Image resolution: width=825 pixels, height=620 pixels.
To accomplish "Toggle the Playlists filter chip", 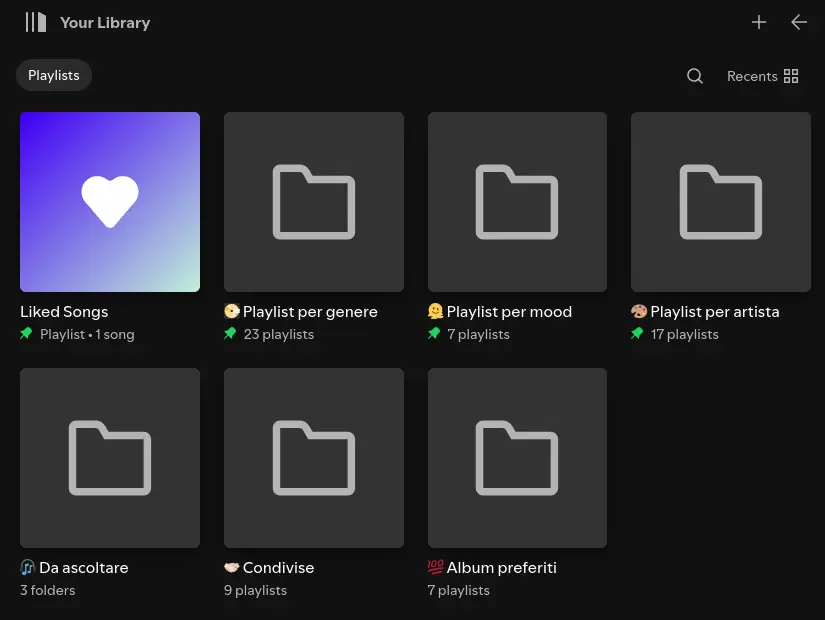I will tap(54, 76).
